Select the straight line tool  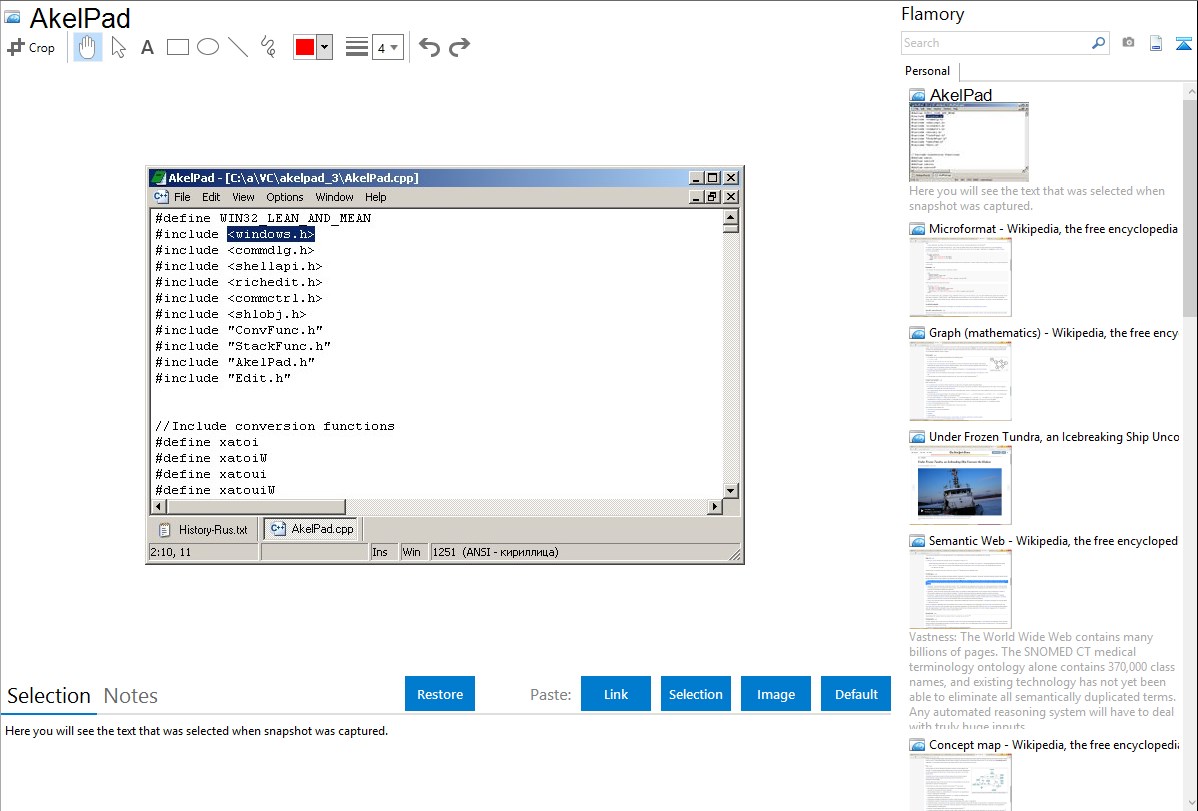(238, 47)
